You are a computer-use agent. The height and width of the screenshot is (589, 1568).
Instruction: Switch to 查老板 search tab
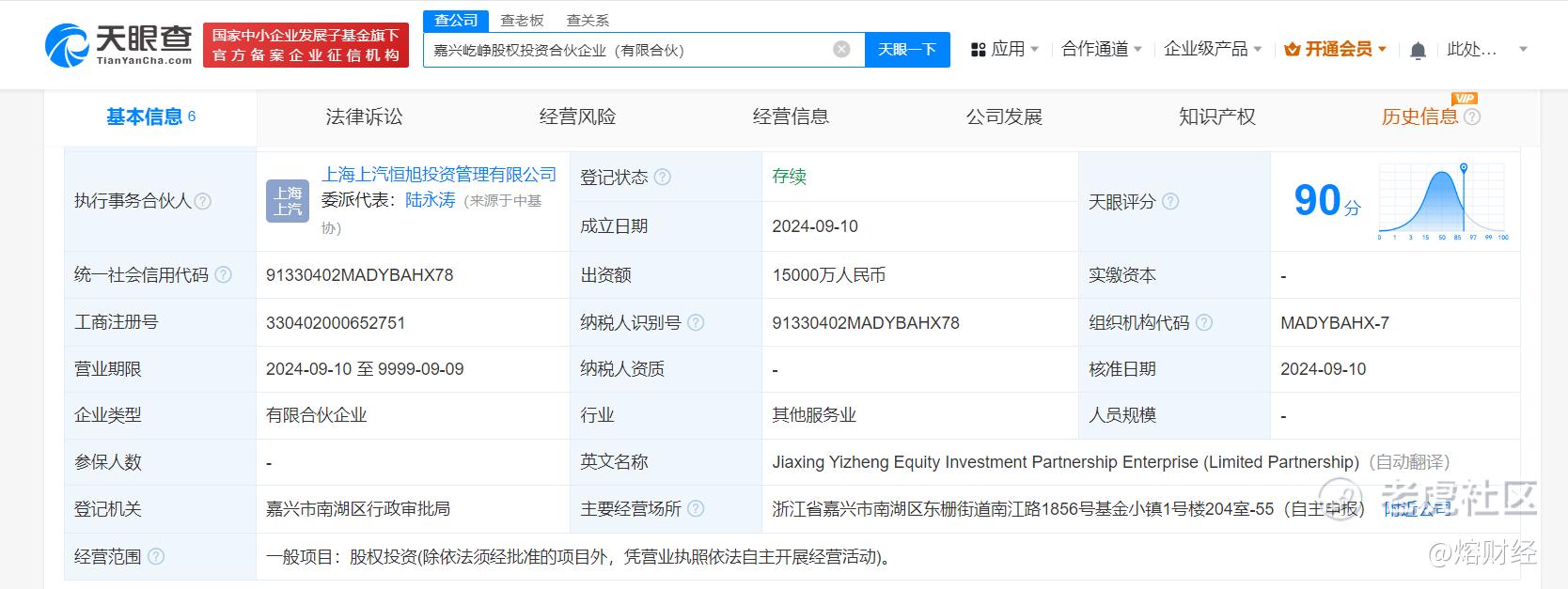[x=522, y=21]
